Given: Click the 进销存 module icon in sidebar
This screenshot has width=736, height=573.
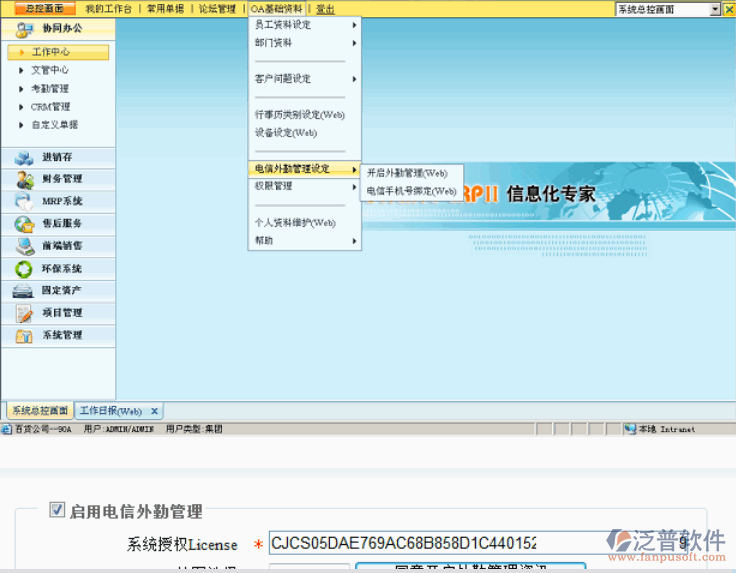Looking at the screenshot, I should point(24,157).
